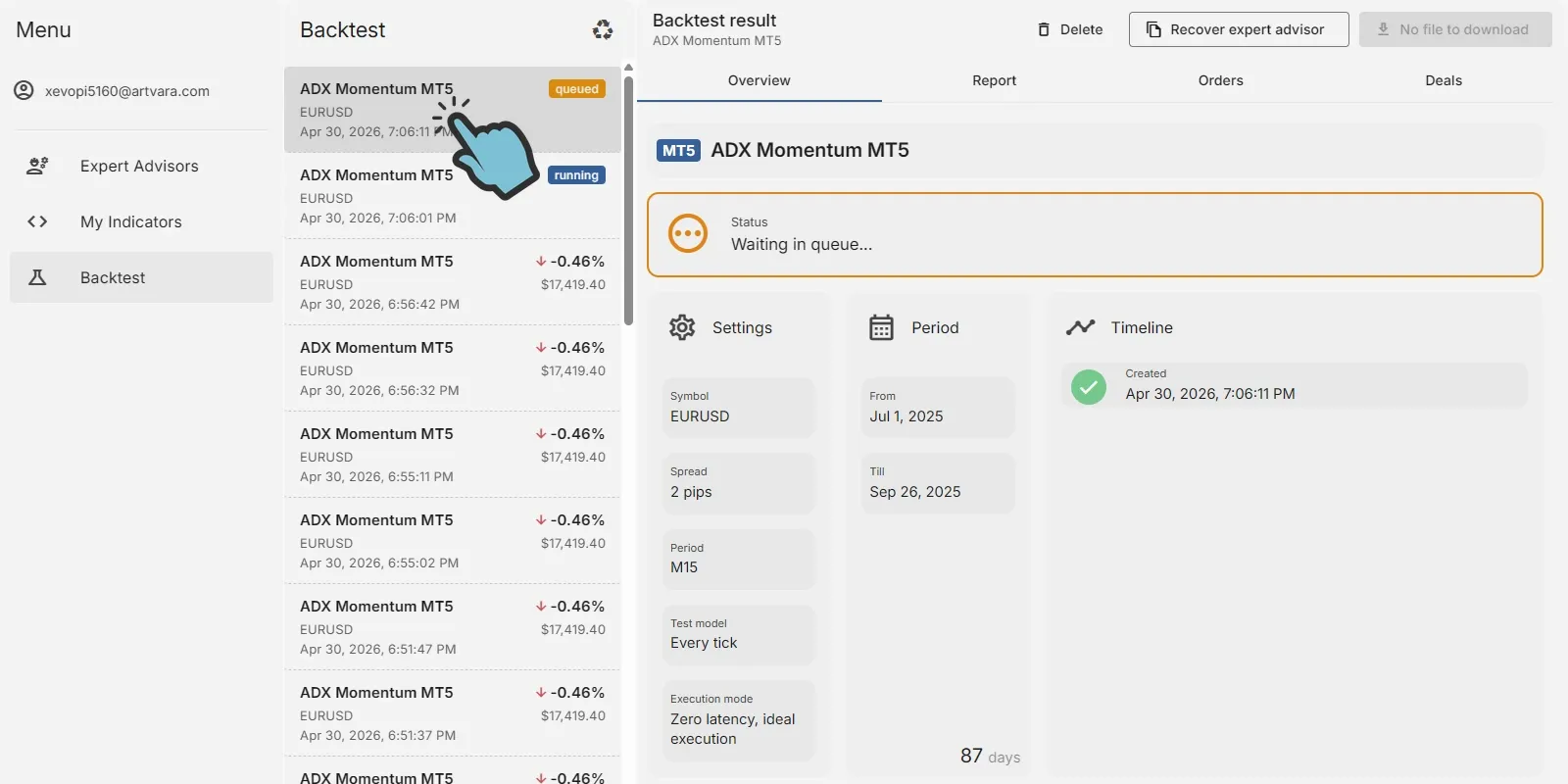This screenshot has height=784, width=1568.
Task: Click the $17,419.40 balance of 6:55:11 PM backtest
Action: pyautogui.click(x=573, y=458)
